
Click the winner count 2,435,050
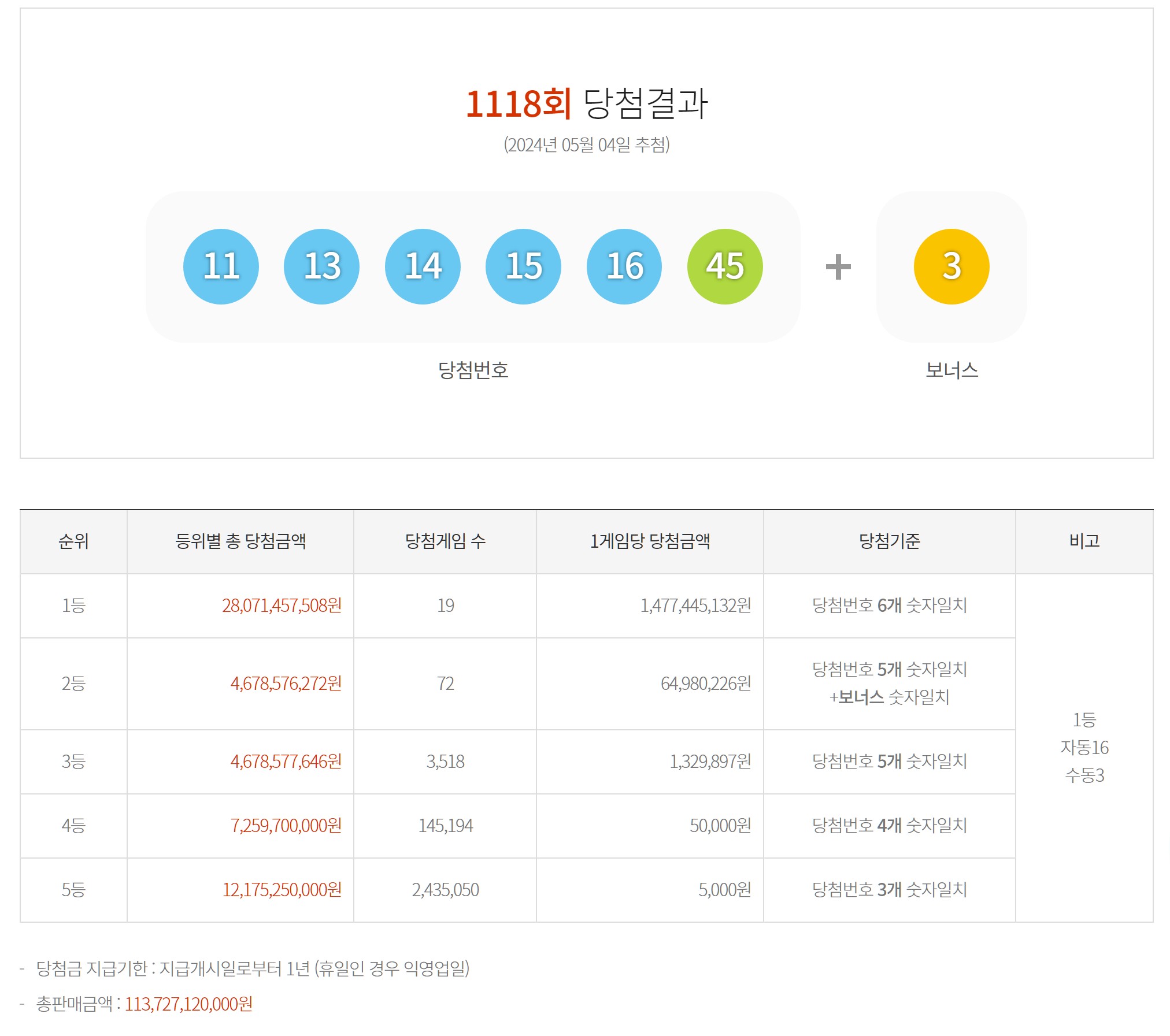(x=446, y=890)
